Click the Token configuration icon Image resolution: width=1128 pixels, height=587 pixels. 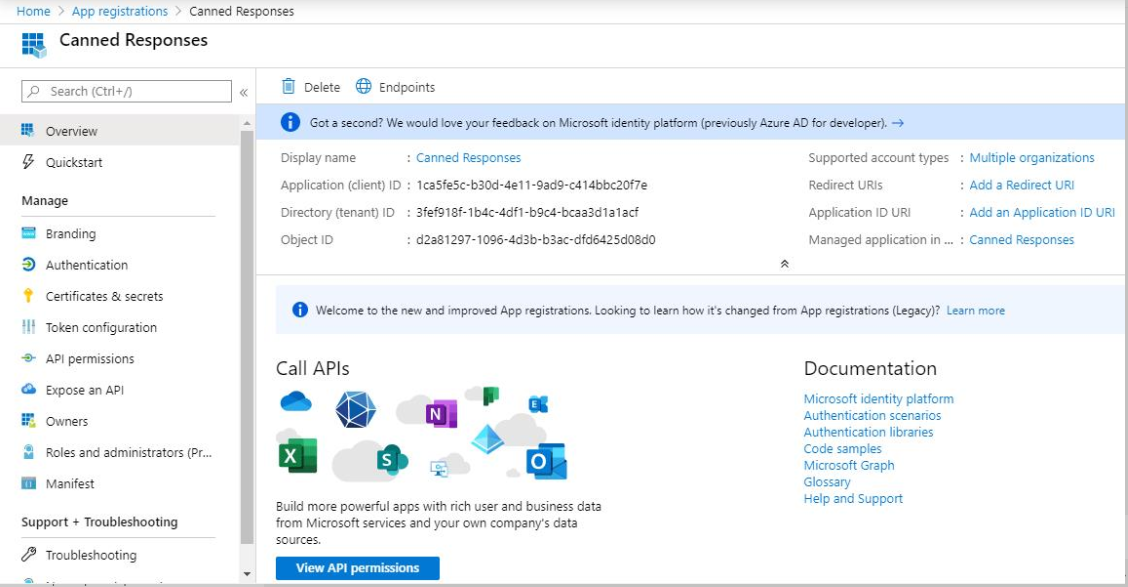(28, 327)
